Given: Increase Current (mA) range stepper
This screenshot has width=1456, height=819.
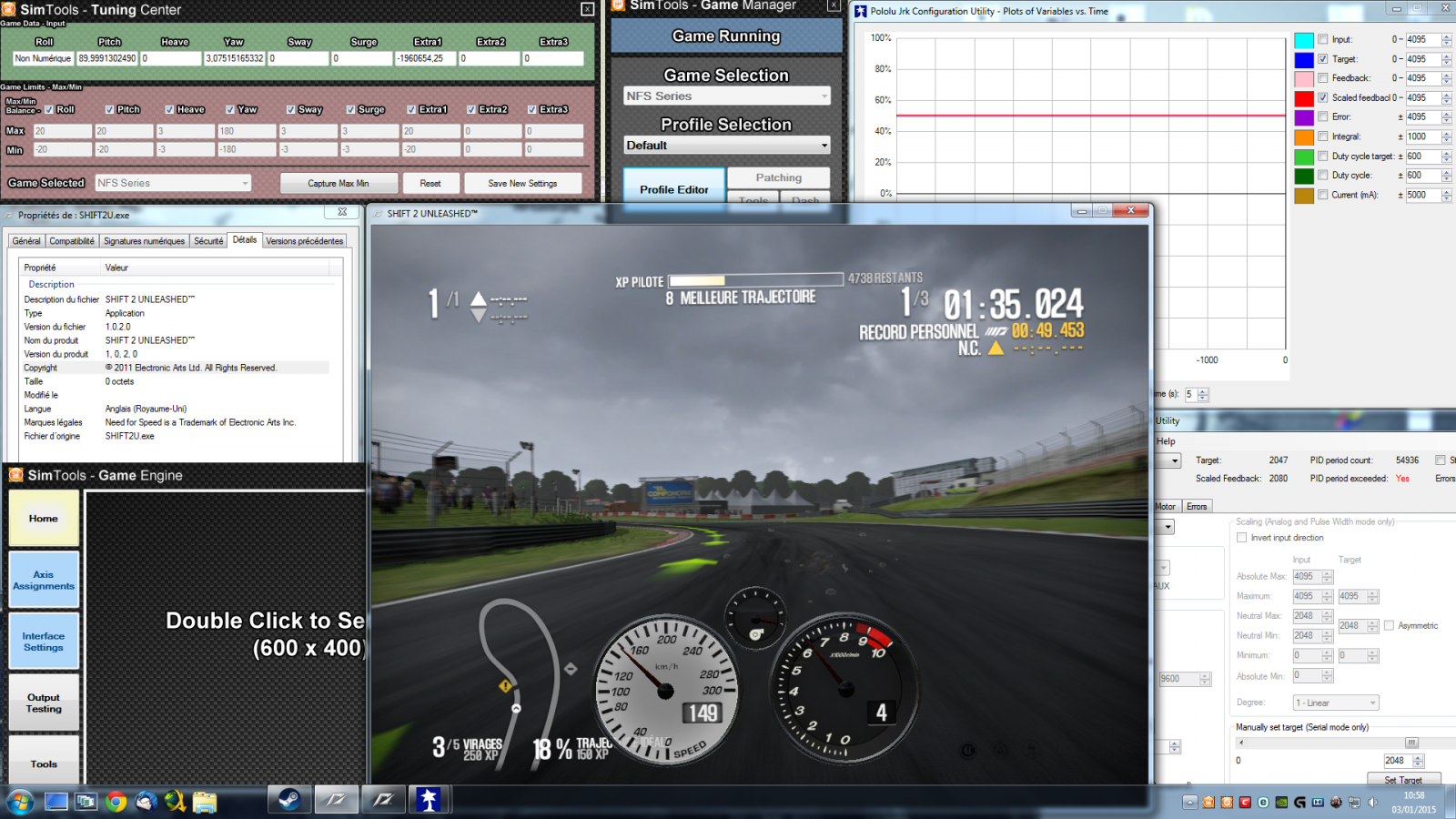Looking at the screenshot, I should (x=1446, y=192).
